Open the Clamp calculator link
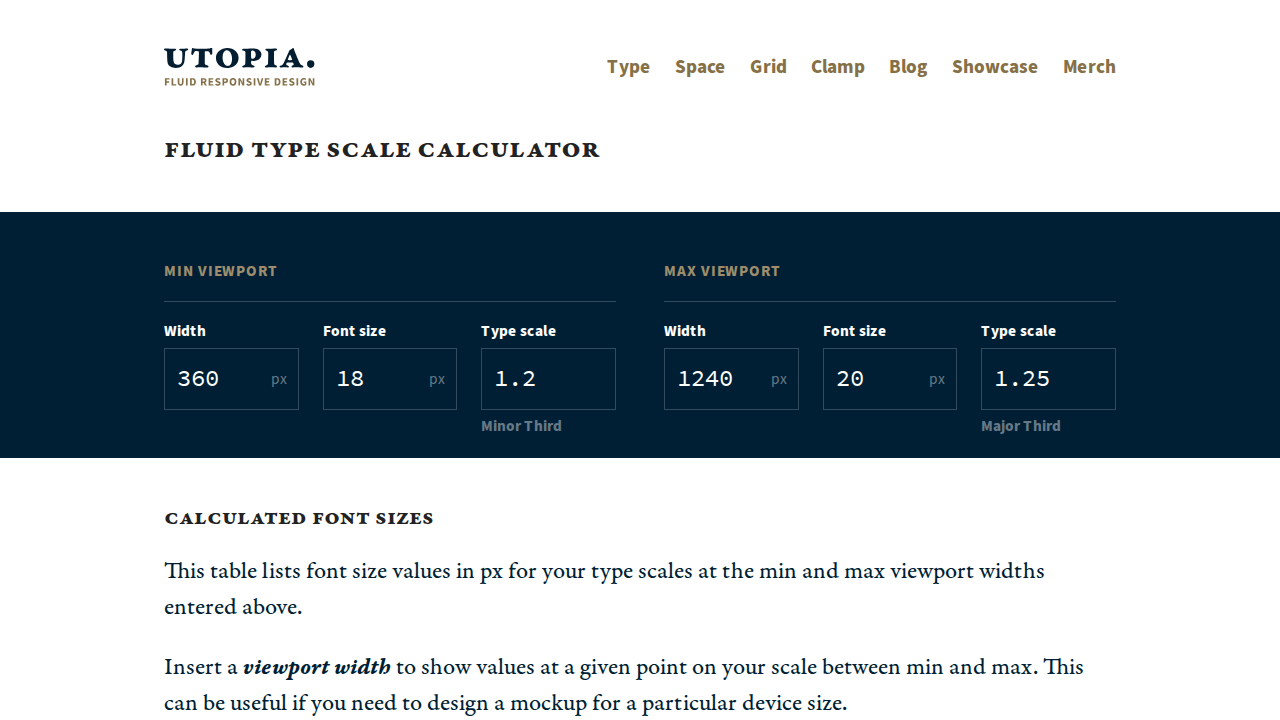The image size is (1280, 720). (838, 67)
